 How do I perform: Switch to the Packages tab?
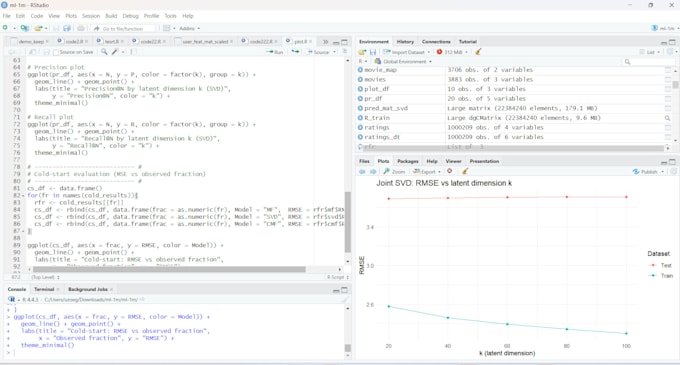click(x=408, y=161)
